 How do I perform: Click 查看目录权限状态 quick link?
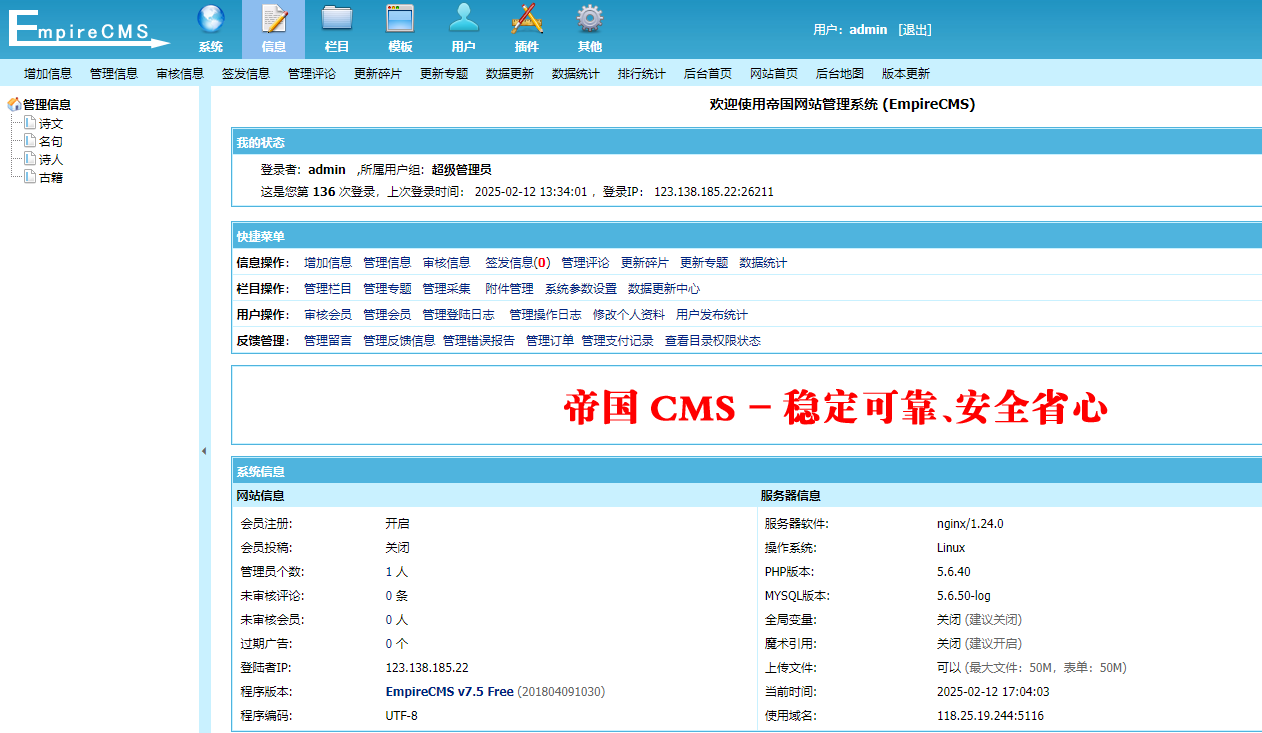(713, 341)
